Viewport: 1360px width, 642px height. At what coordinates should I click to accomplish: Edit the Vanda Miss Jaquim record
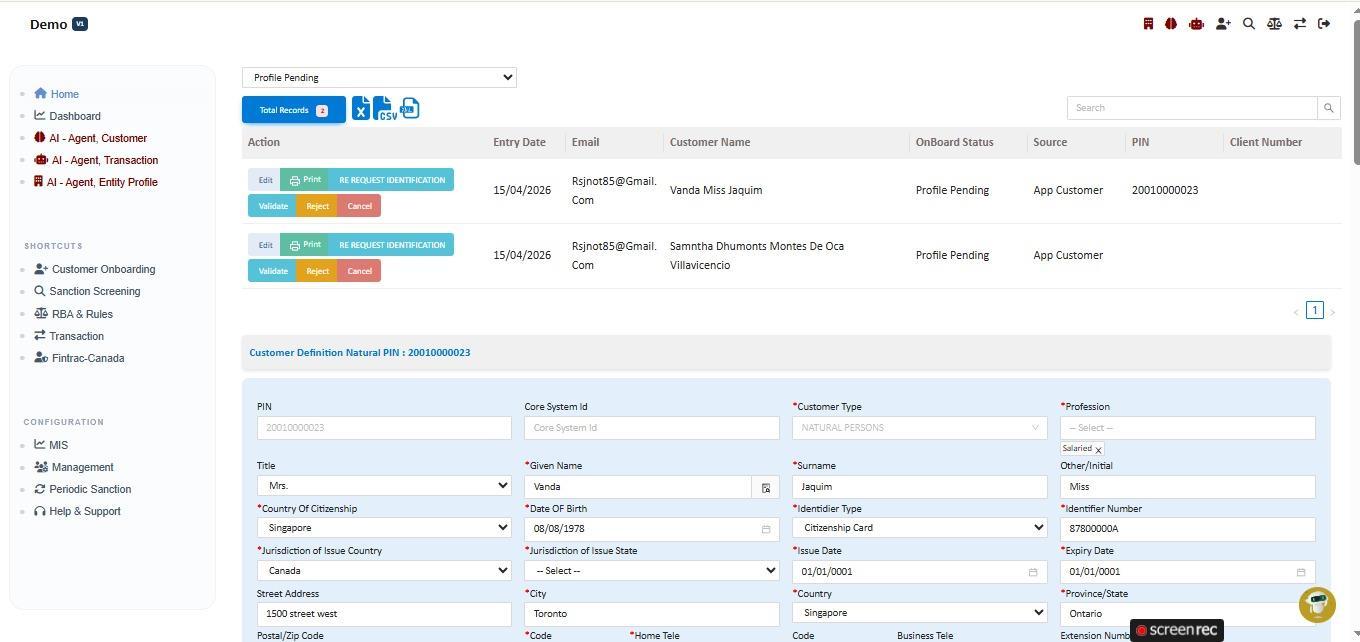pos(265,180)
